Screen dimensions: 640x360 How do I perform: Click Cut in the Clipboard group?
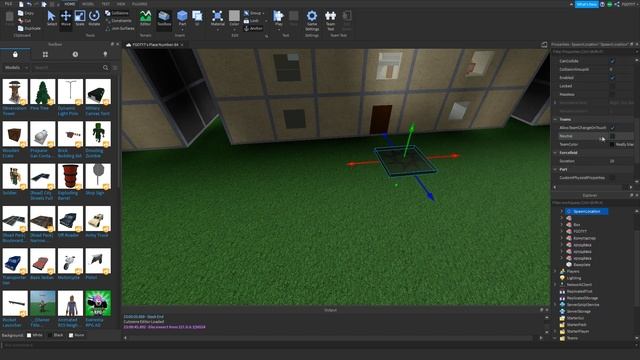[24, 21]
